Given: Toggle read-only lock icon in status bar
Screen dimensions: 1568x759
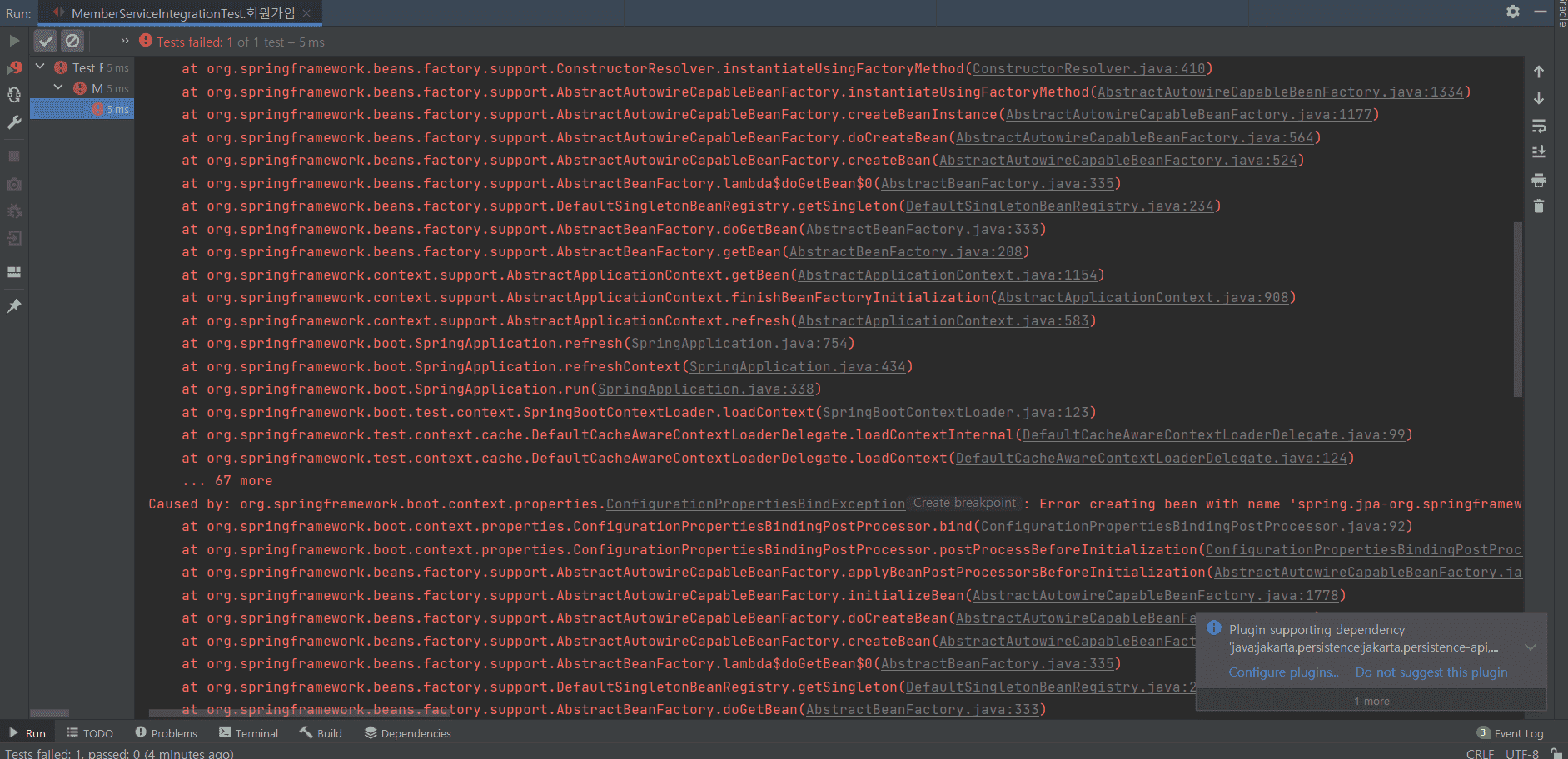Looking at the screenshot, I should [x=1556, y=753].
